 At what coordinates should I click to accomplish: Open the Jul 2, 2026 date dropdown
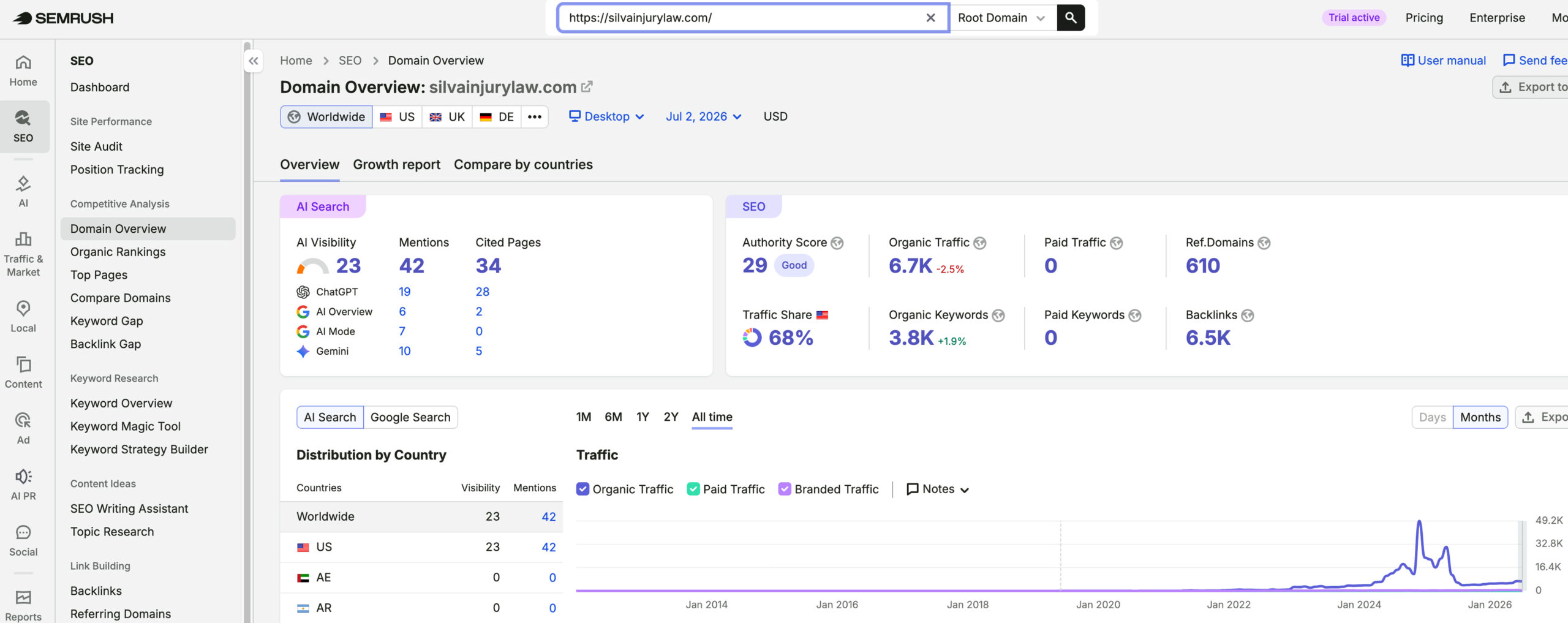coord(704,116)
